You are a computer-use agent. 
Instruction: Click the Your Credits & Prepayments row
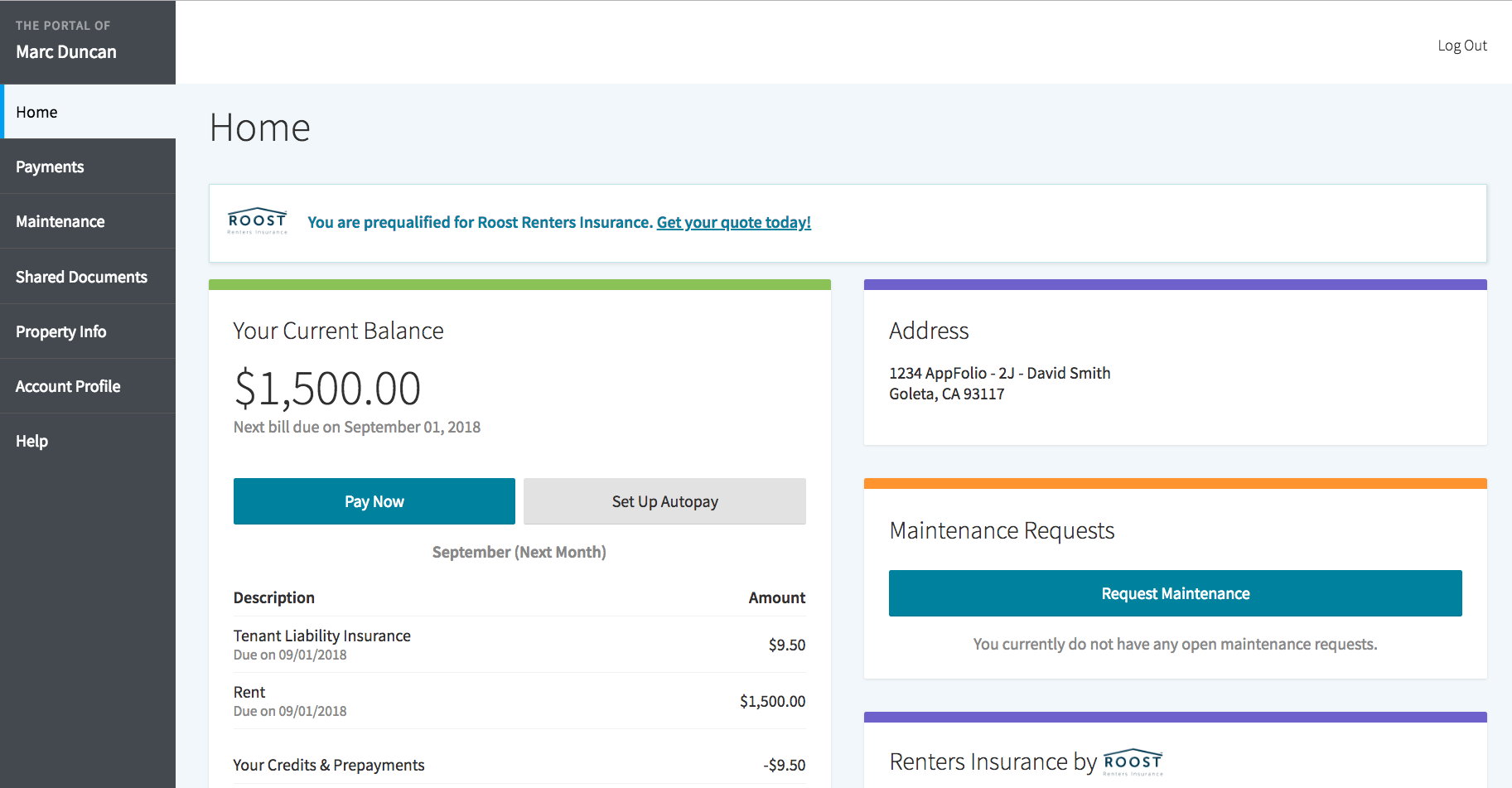(x=519, y=765)
